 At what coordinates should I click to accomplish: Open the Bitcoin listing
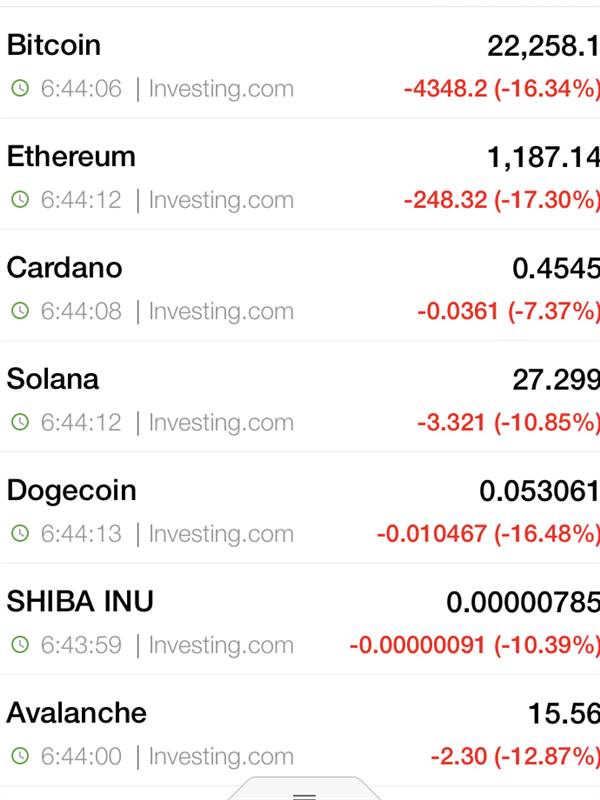300,63
